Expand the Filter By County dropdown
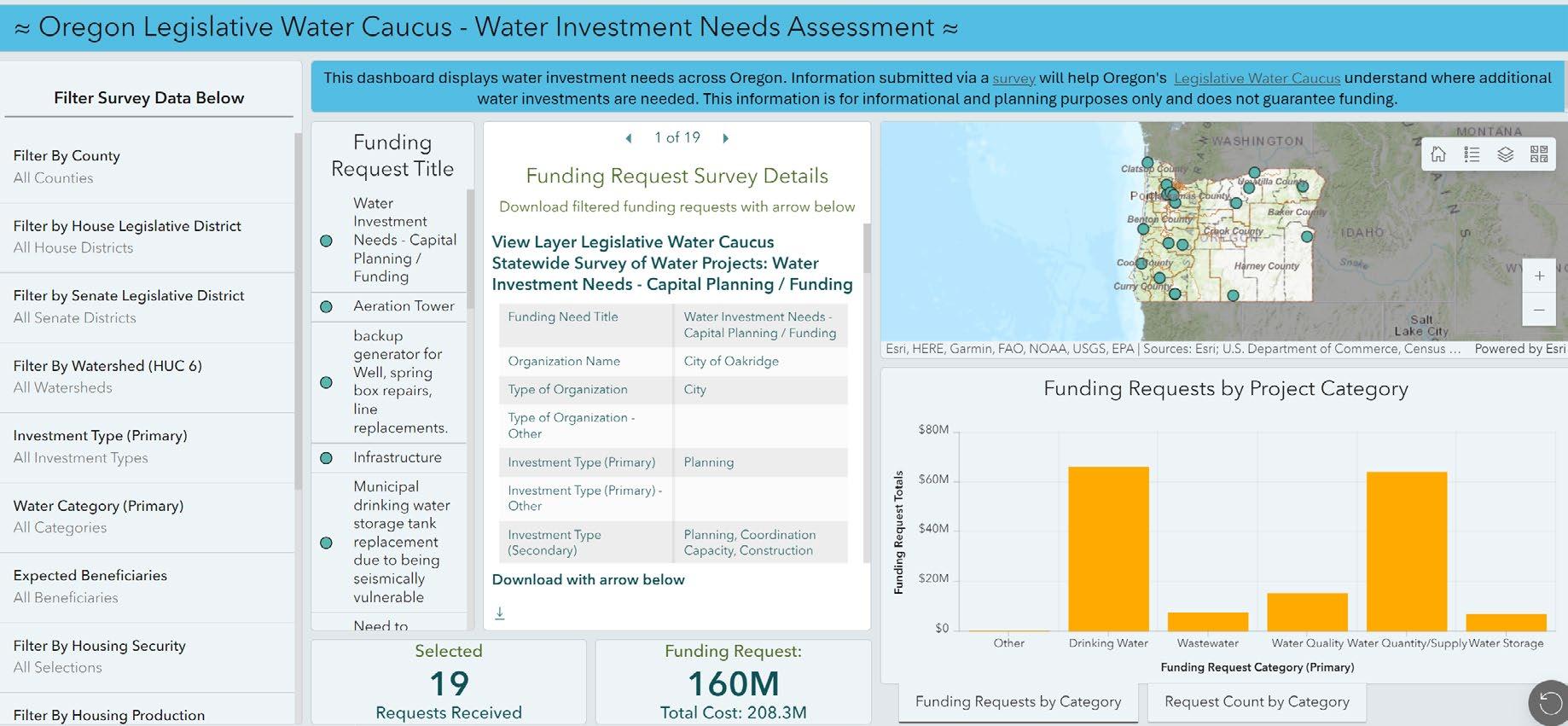 (x=149, y=166)
